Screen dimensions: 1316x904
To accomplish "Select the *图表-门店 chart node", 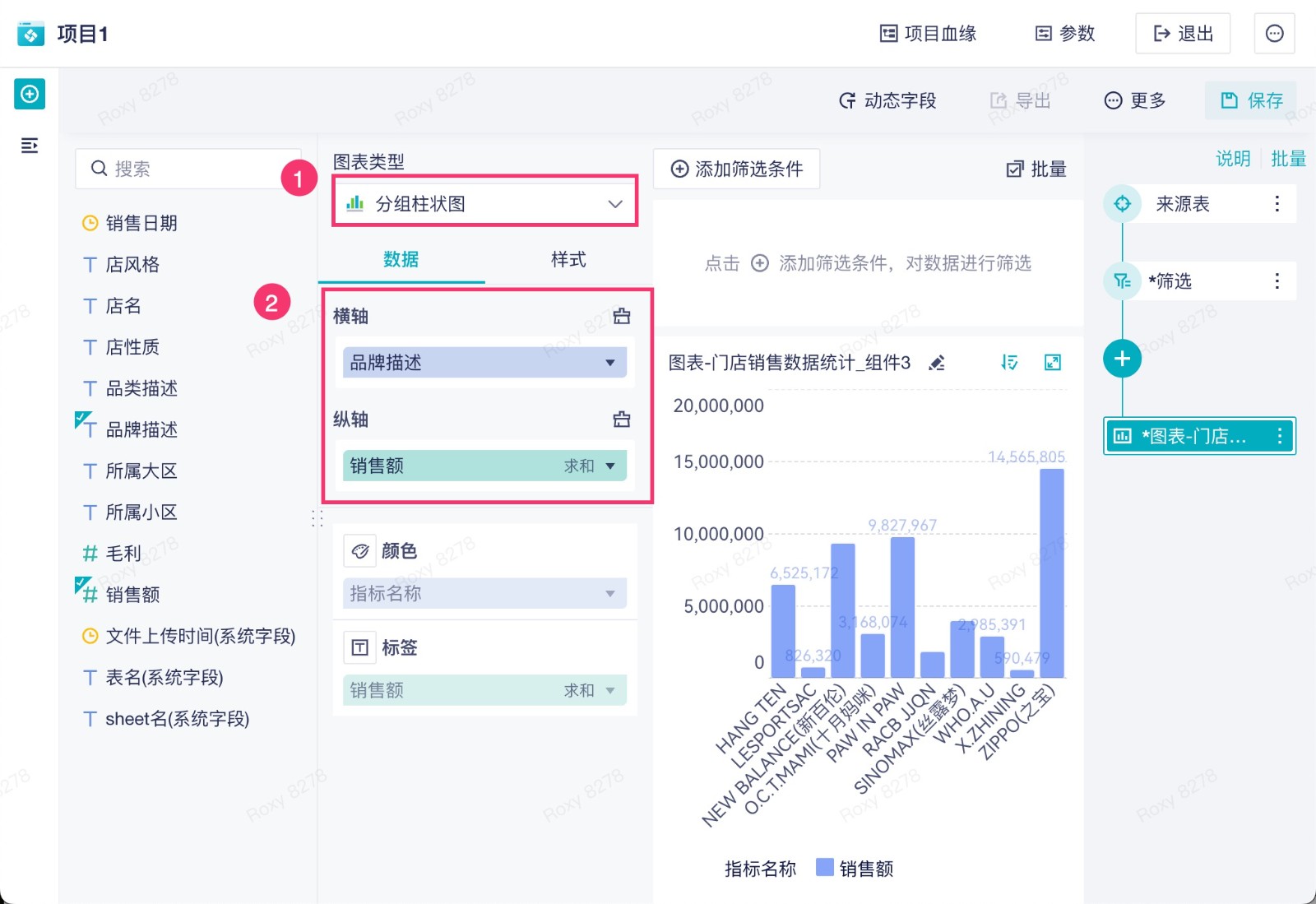I will point(1199,436).
